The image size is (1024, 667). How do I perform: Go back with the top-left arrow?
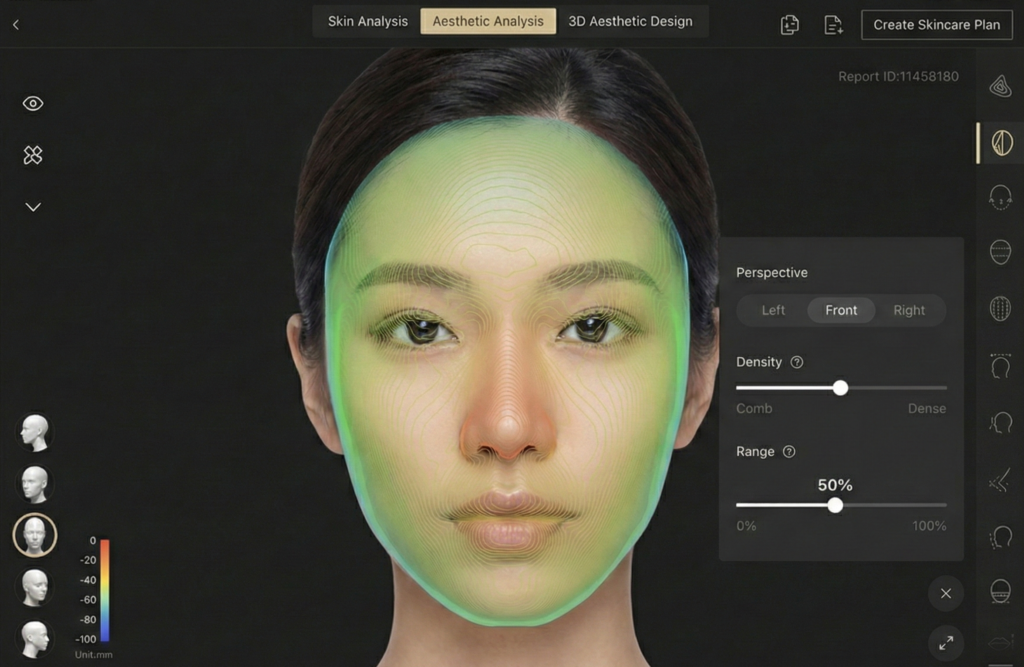point(16,24)
